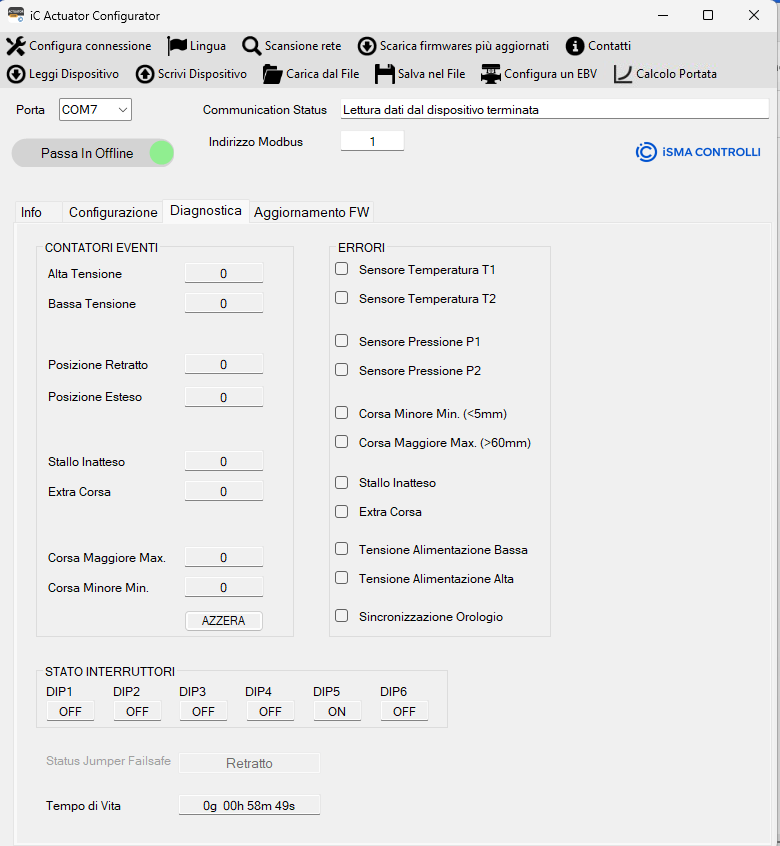The height and width of the screenshot is (846, 780).
Task: Click Passa In Offline button
Action: click(93, 153)
